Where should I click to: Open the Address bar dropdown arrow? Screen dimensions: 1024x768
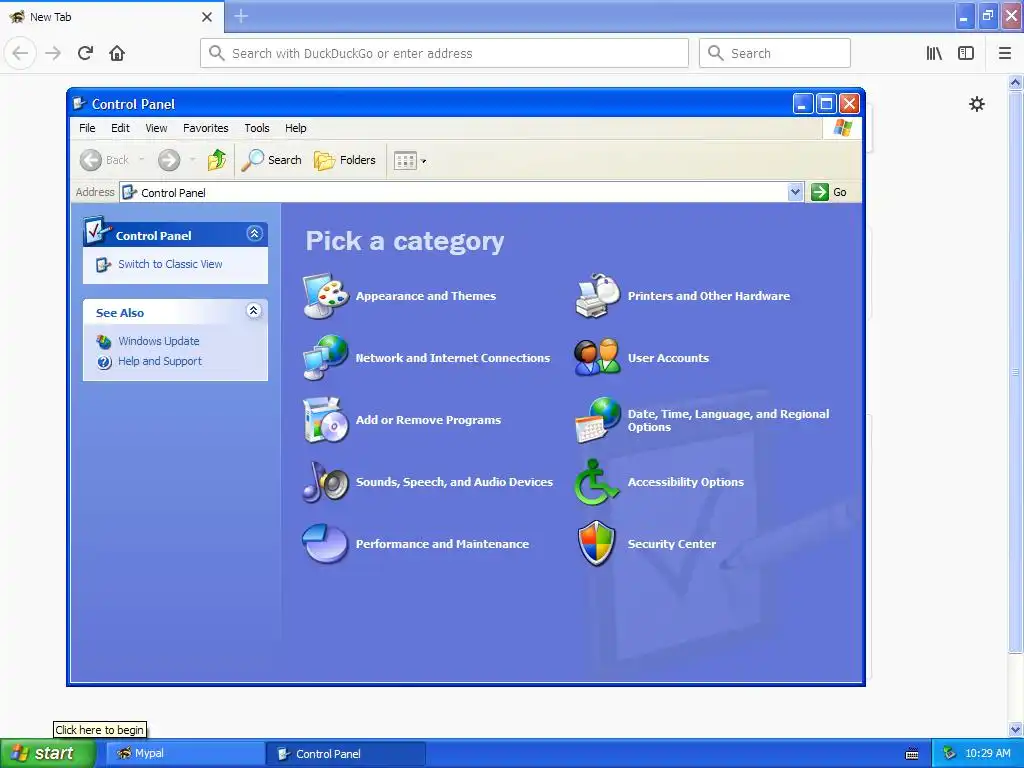point(795,192)
